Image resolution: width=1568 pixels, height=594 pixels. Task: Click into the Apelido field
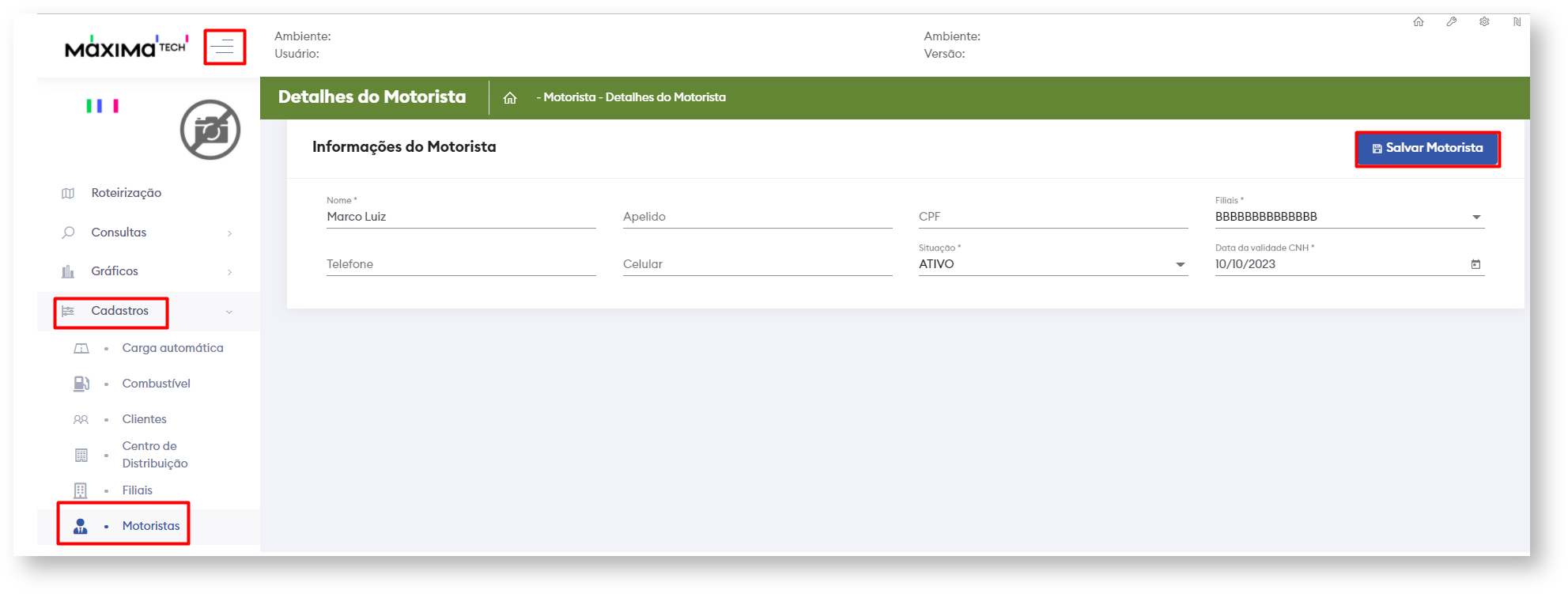click(x=757, y=217)
